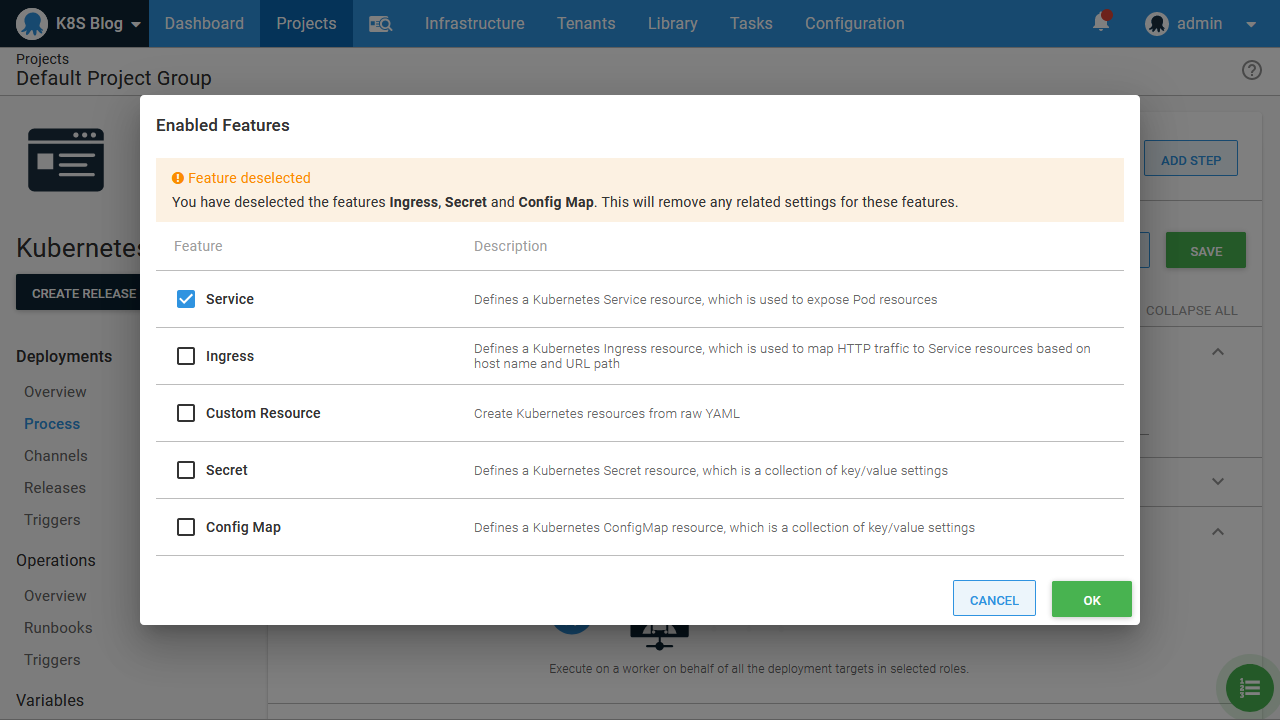Cancel the Enabled Features dialog

coord(994,599)
